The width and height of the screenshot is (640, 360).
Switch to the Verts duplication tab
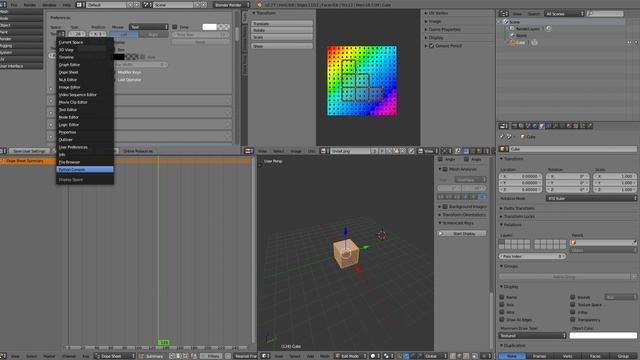point(567,356)
